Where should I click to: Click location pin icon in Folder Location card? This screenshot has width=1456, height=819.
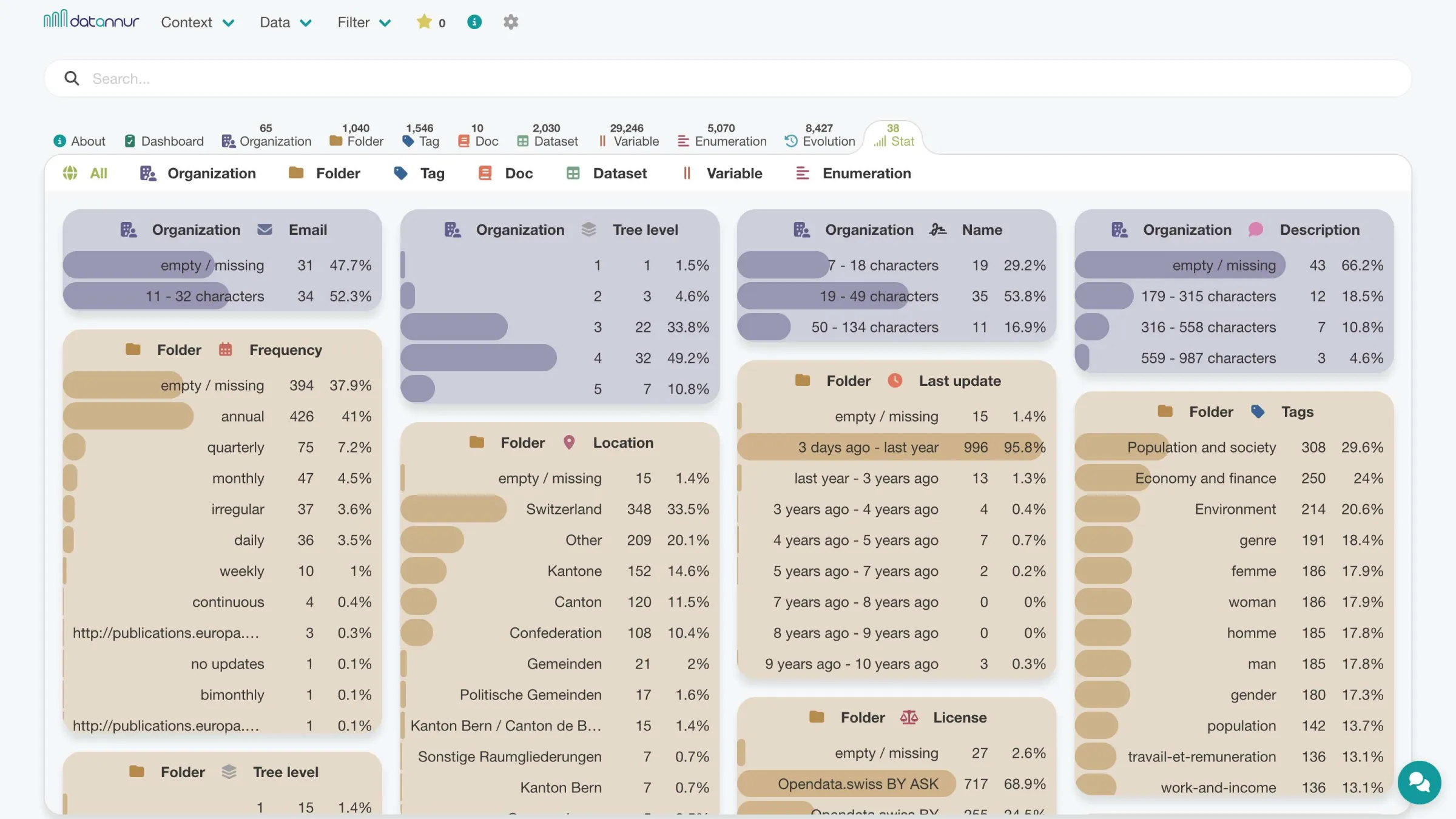coord(569,443)
